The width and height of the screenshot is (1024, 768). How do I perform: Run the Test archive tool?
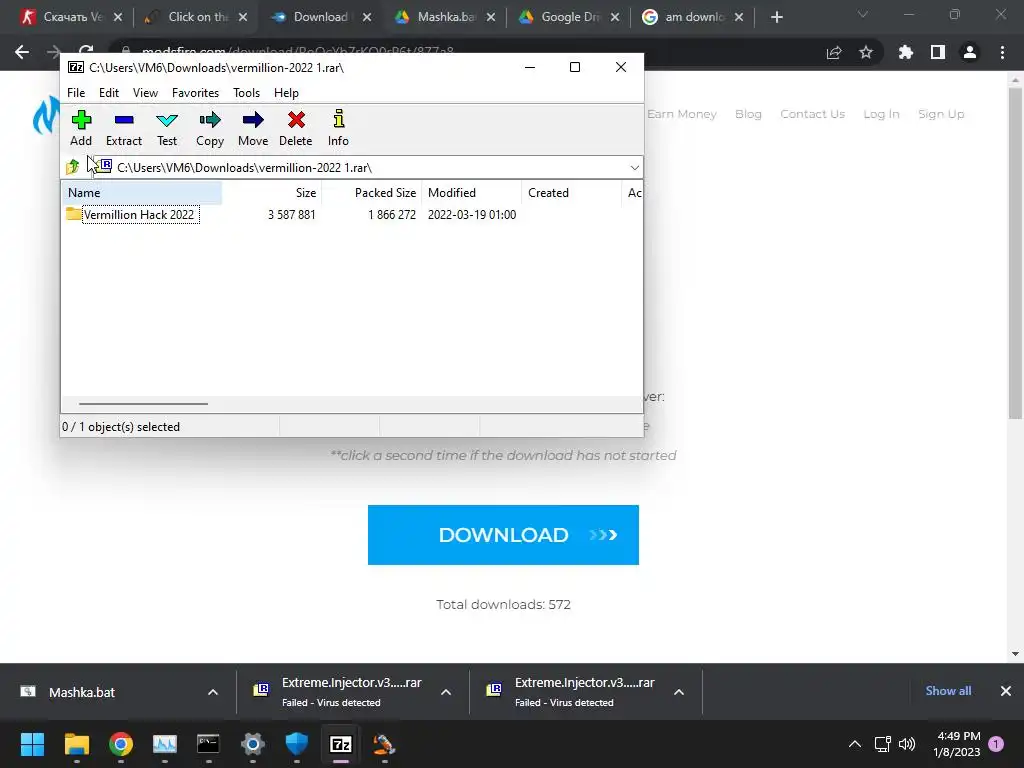pos(167,128)
